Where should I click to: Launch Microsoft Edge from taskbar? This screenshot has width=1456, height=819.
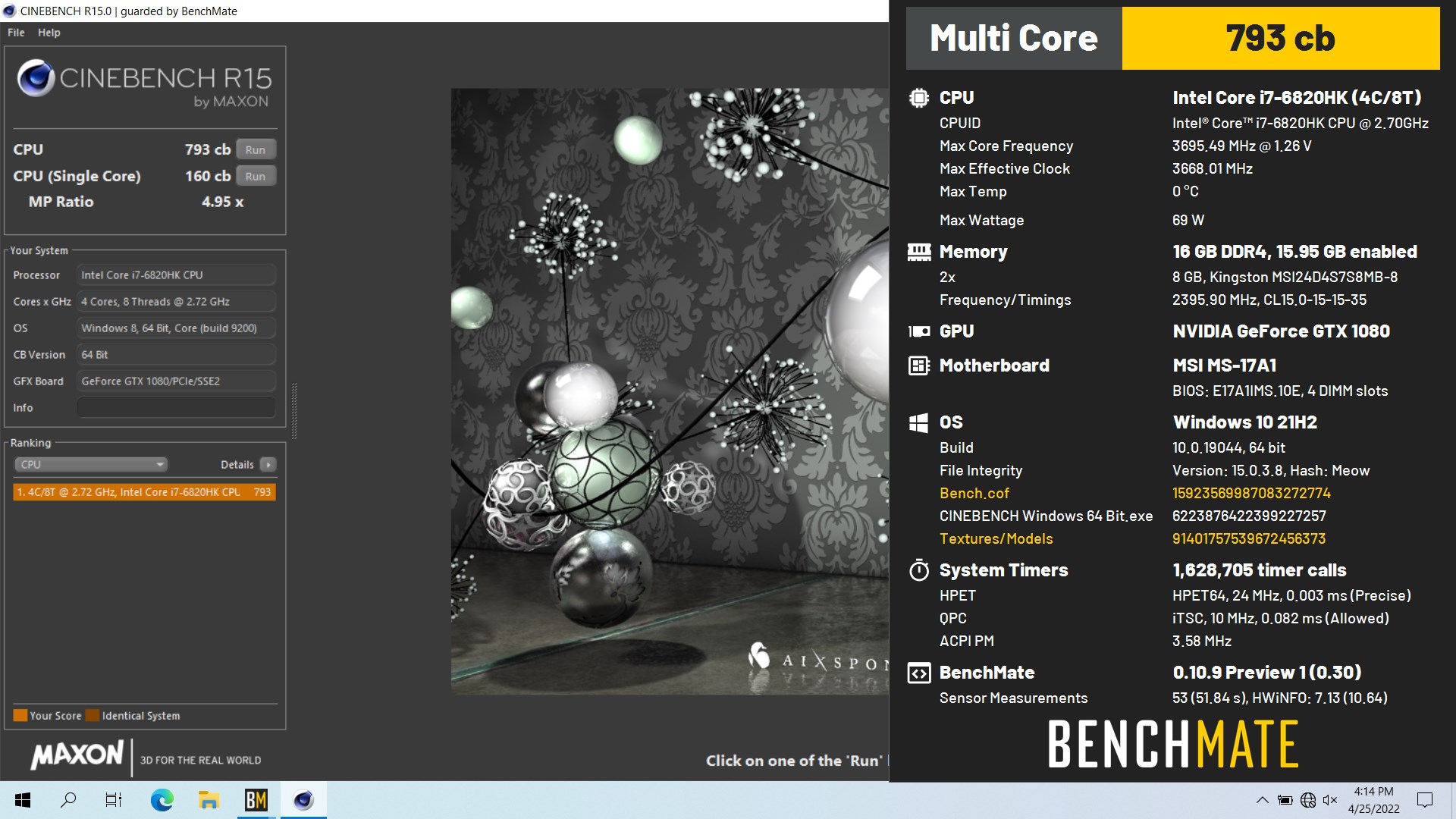[162, 800]
